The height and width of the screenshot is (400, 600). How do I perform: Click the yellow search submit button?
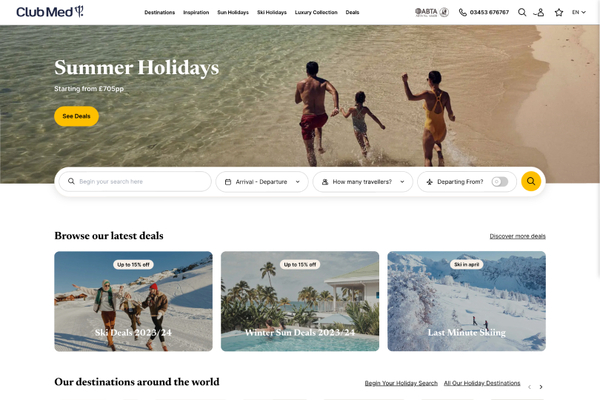[531, 181]
